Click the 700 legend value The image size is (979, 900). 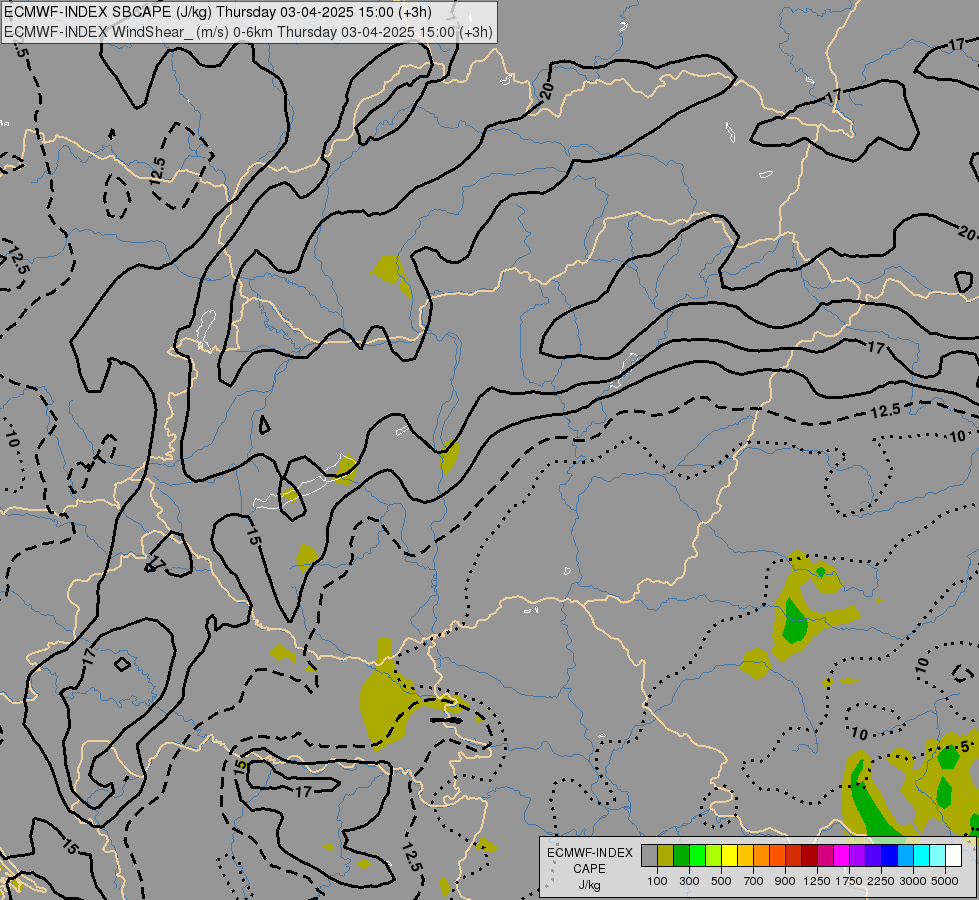pos(754,881)
